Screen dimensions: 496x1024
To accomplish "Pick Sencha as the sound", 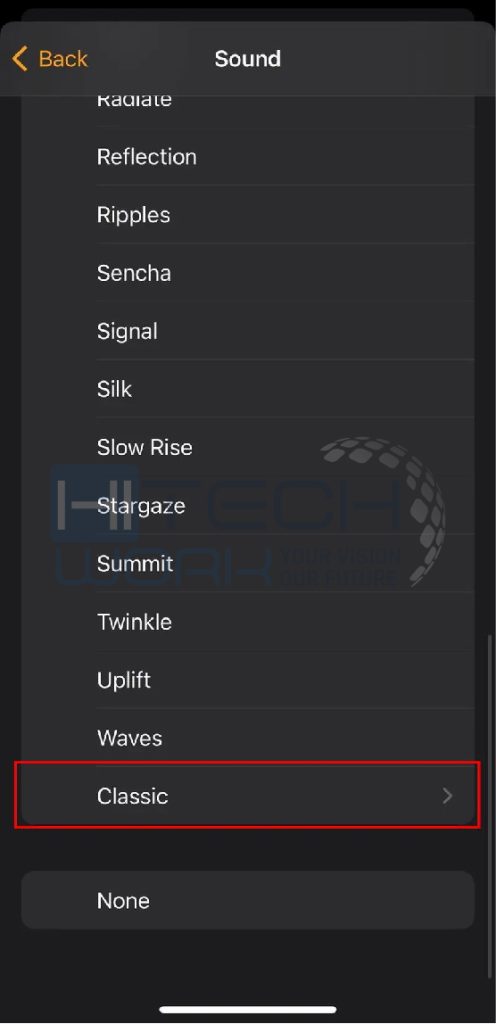I will pyautogui.click(x=247, y=273).
